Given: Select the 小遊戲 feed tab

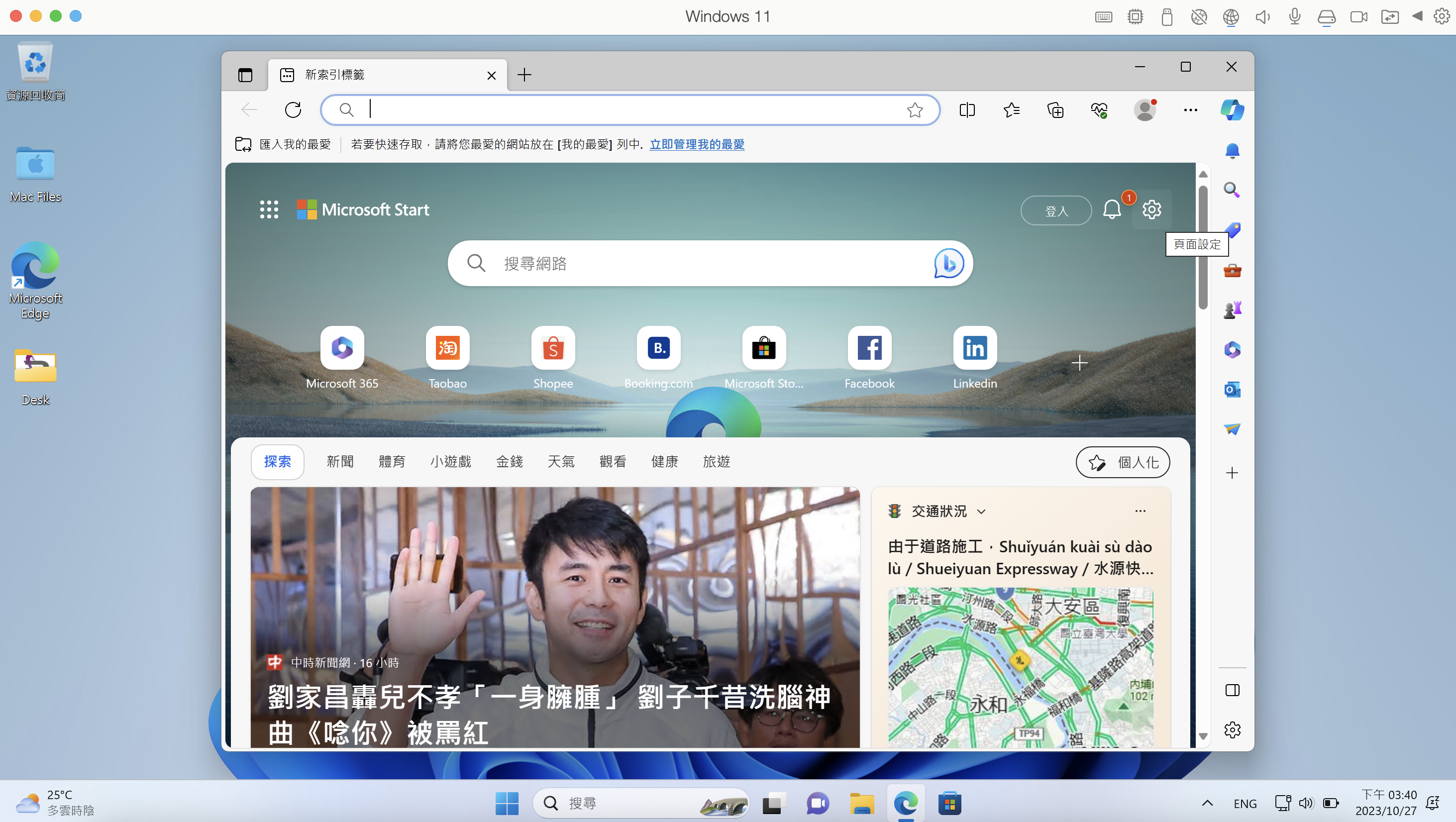Looking at the screenshot, I should (450, 462).
